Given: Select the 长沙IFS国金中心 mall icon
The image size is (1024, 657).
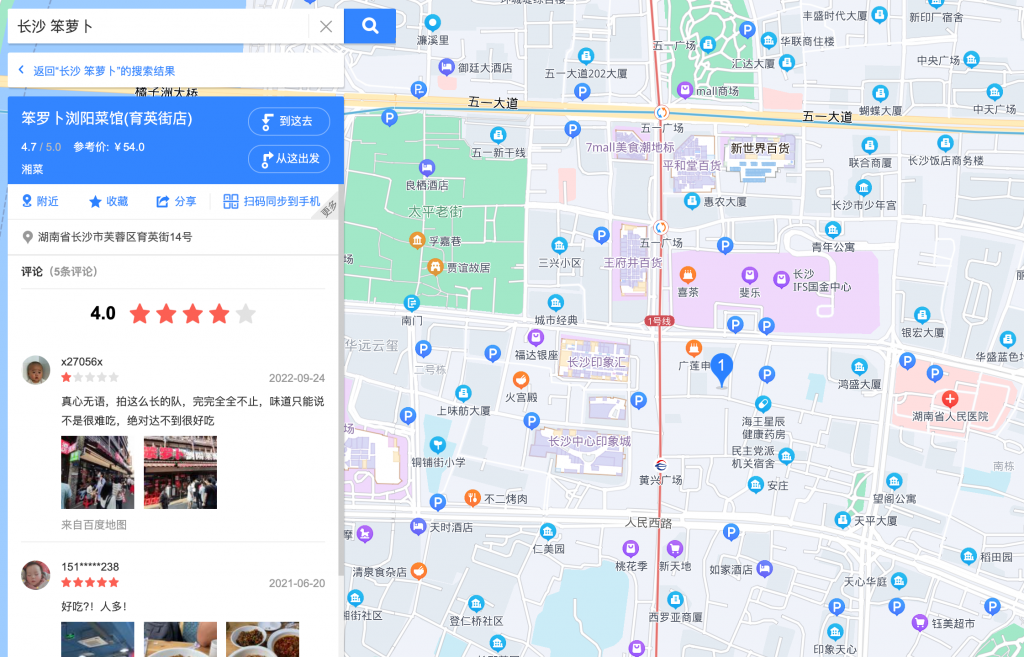Looking at the screenshot, I should click(x=781, y=280).
